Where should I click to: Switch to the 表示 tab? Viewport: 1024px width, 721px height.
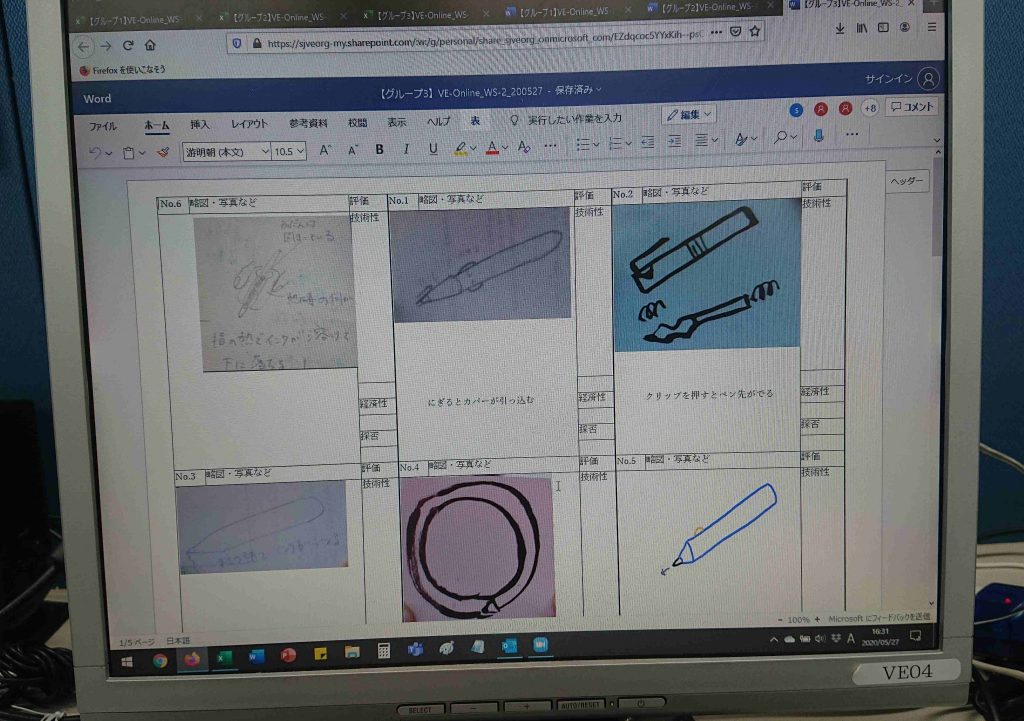pos(396,122)
